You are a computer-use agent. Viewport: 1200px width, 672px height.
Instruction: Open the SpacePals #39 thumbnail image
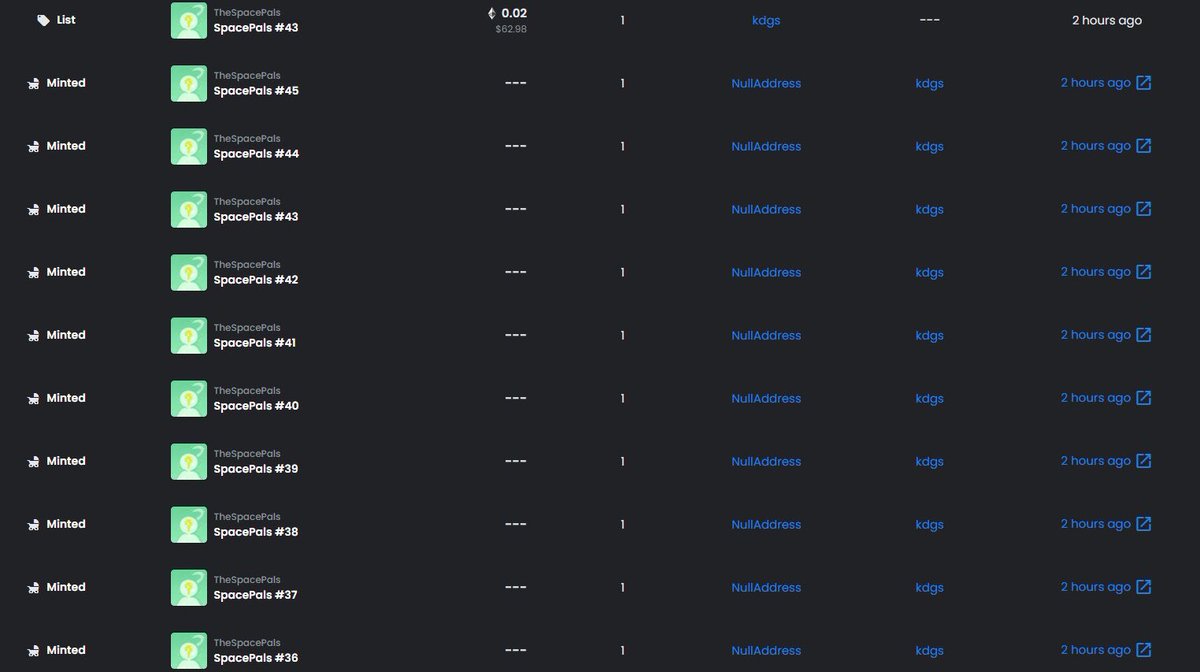pos(189,462)
